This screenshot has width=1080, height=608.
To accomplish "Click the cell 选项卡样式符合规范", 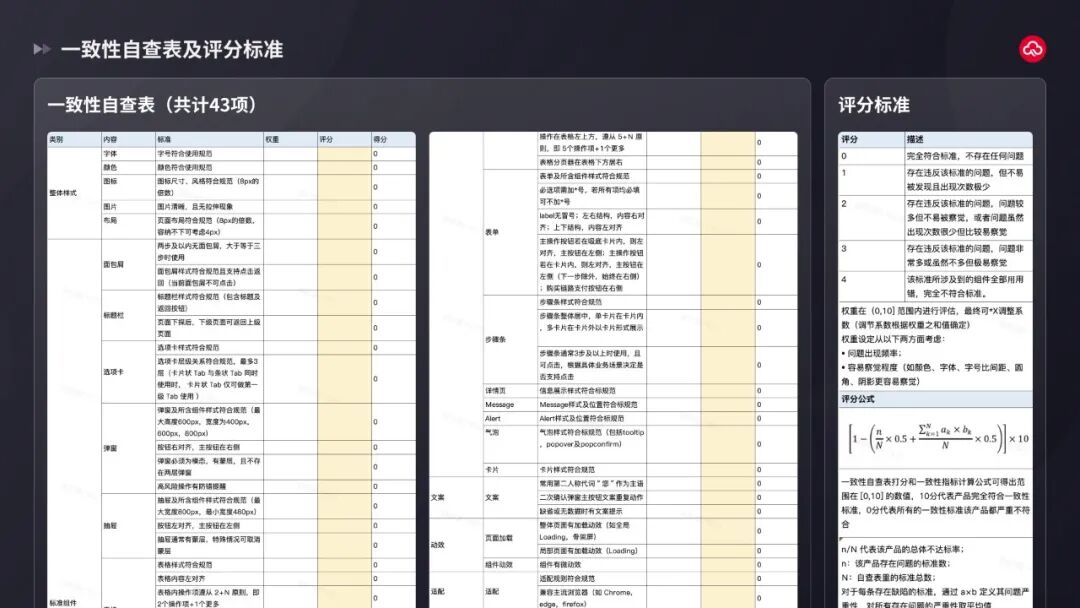I will pyautogui.click(x=209, y=348).
